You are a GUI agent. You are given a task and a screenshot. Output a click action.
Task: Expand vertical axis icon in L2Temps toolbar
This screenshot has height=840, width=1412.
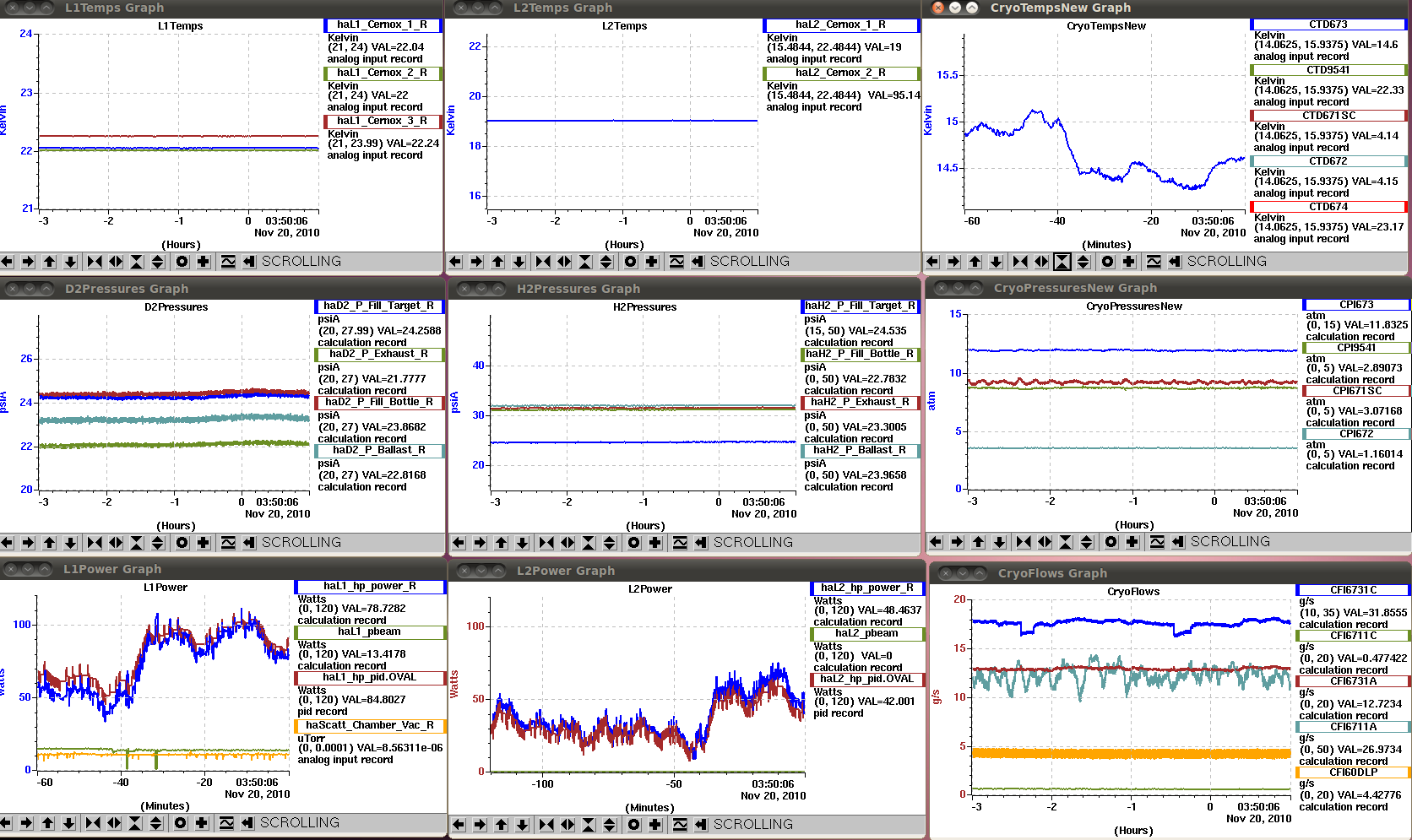pyautogui.click(x=606, y=262)
